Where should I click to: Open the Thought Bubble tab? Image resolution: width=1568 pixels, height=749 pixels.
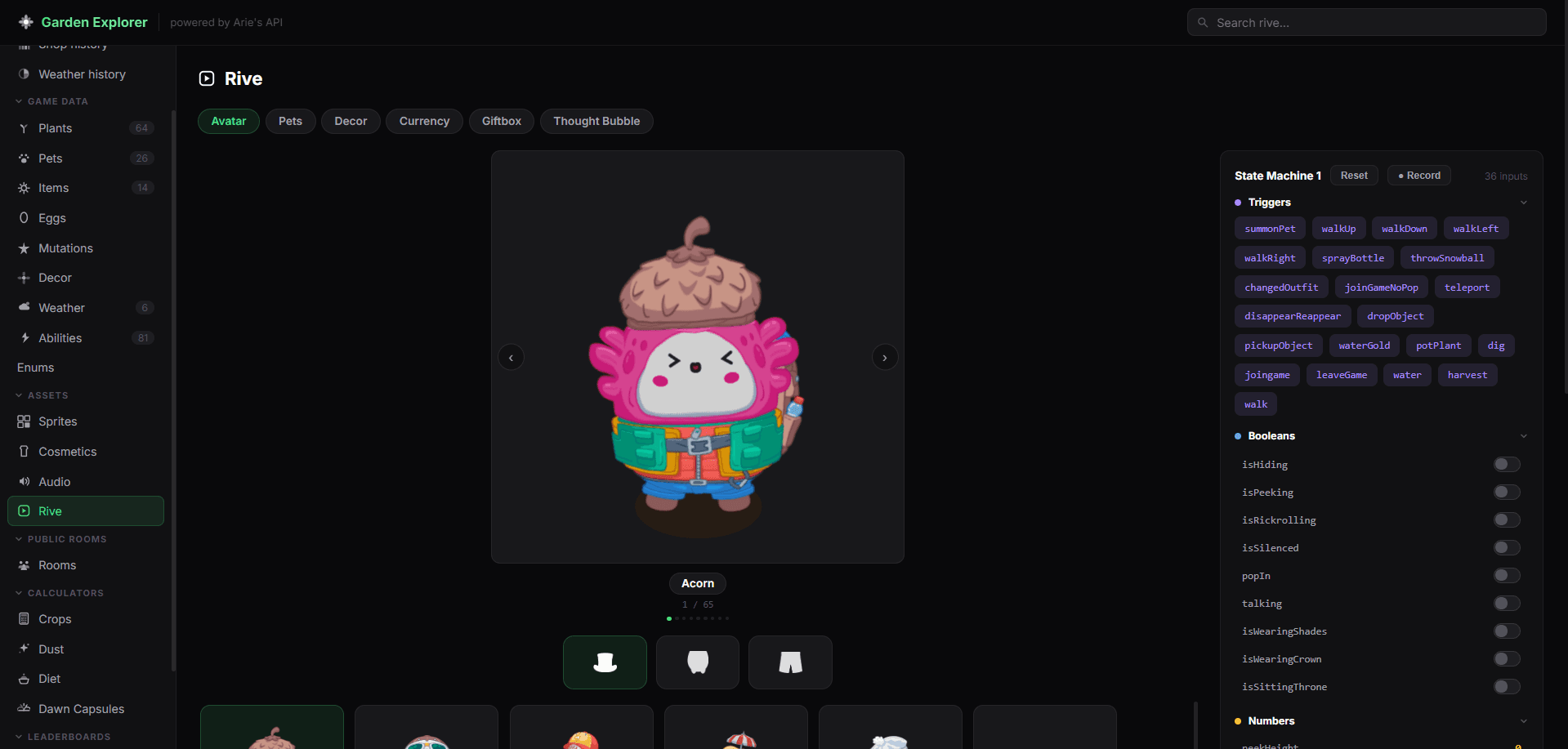(x=596, y=121)
